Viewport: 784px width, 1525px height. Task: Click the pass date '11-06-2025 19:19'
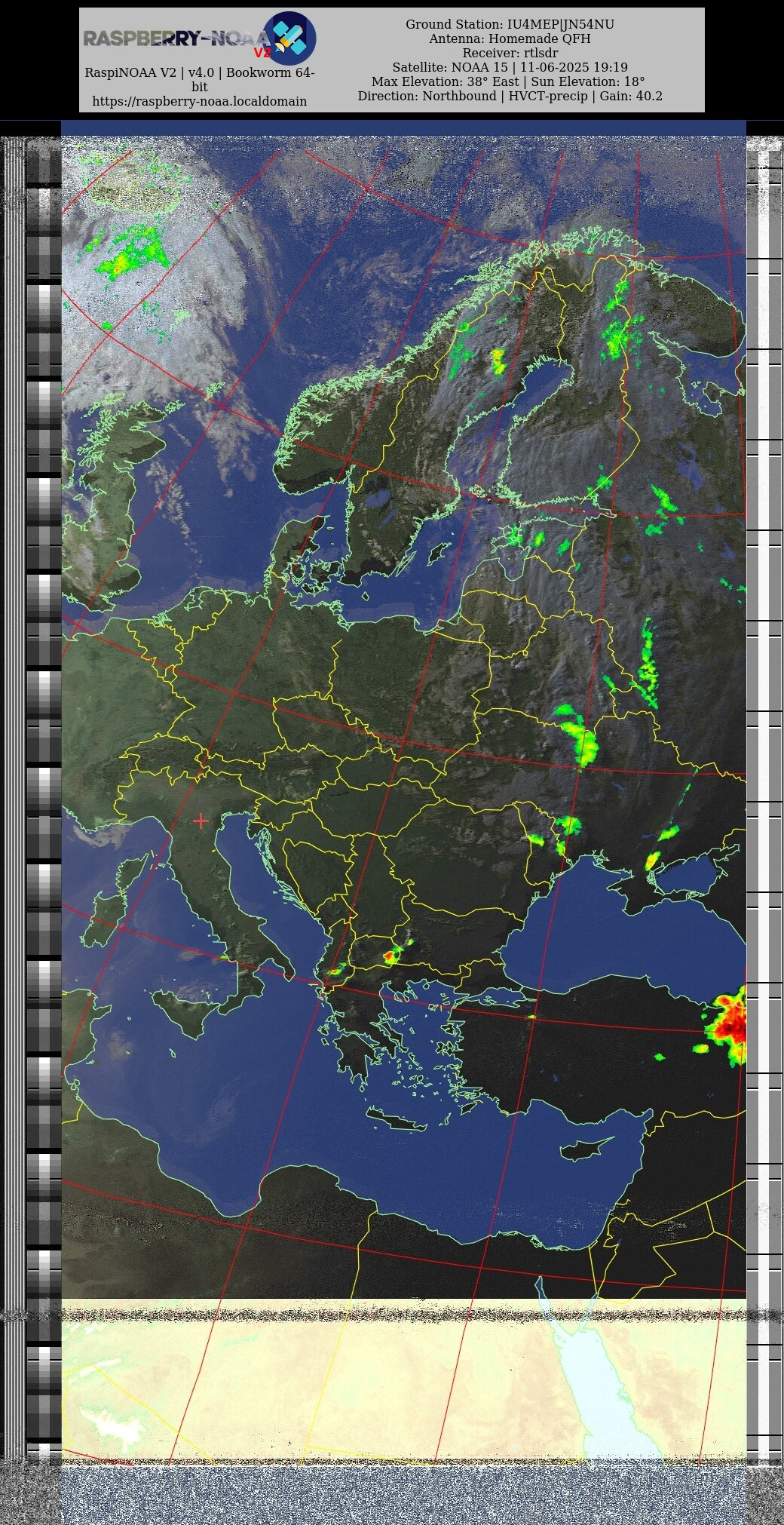[574, 67]
